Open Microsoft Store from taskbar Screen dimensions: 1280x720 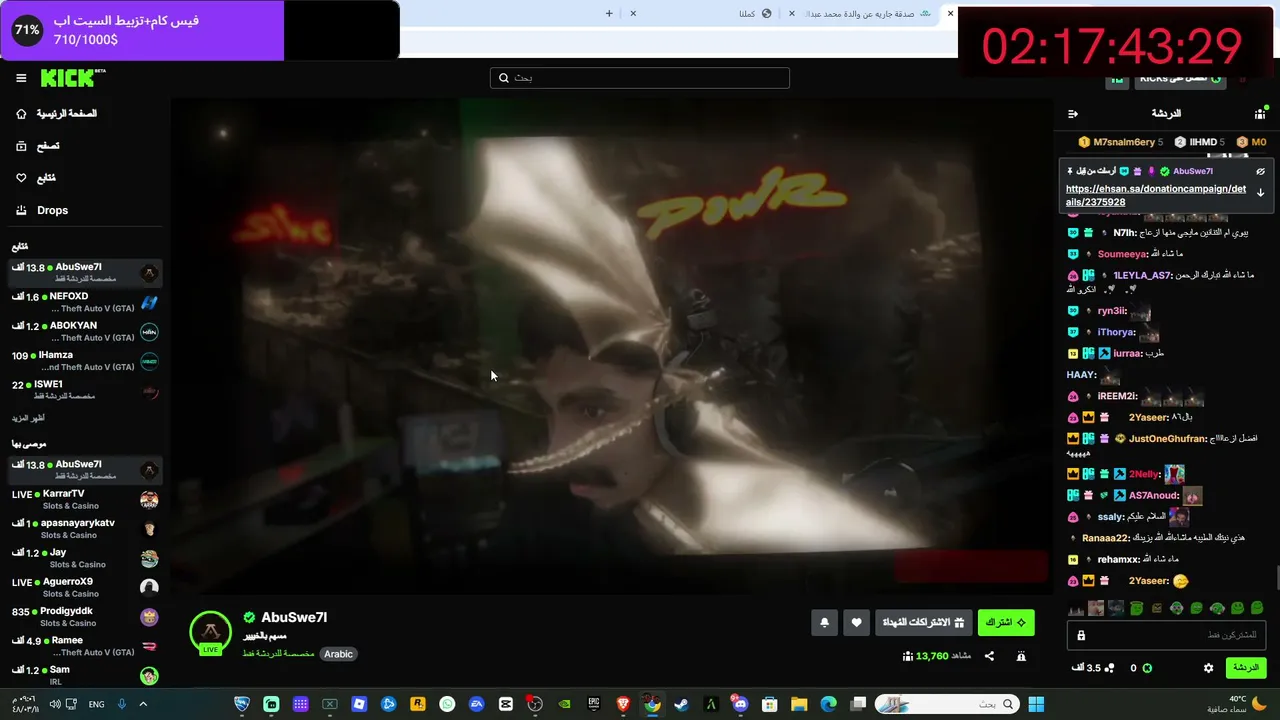770,704
